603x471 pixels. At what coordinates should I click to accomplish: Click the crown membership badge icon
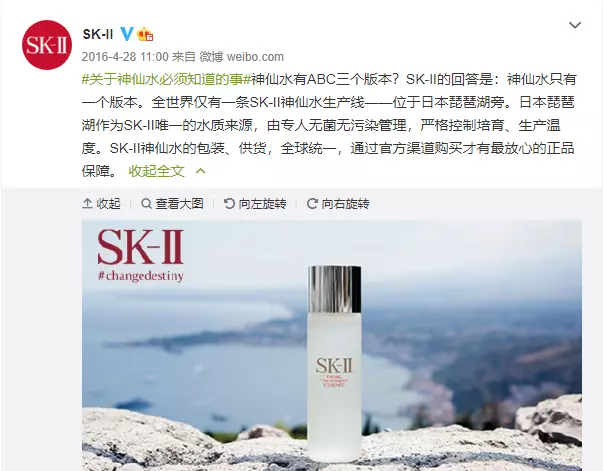(145, 34)
